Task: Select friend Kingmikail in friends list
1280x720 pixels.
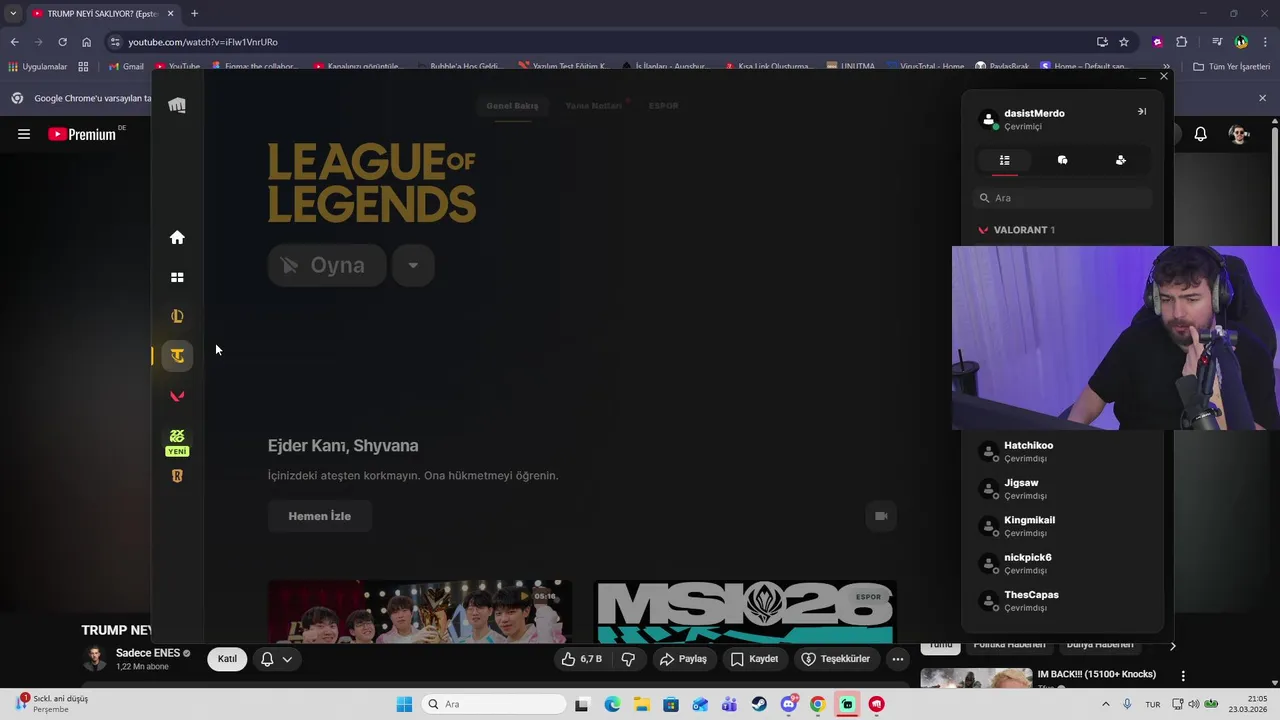Action: point(1062,526)
